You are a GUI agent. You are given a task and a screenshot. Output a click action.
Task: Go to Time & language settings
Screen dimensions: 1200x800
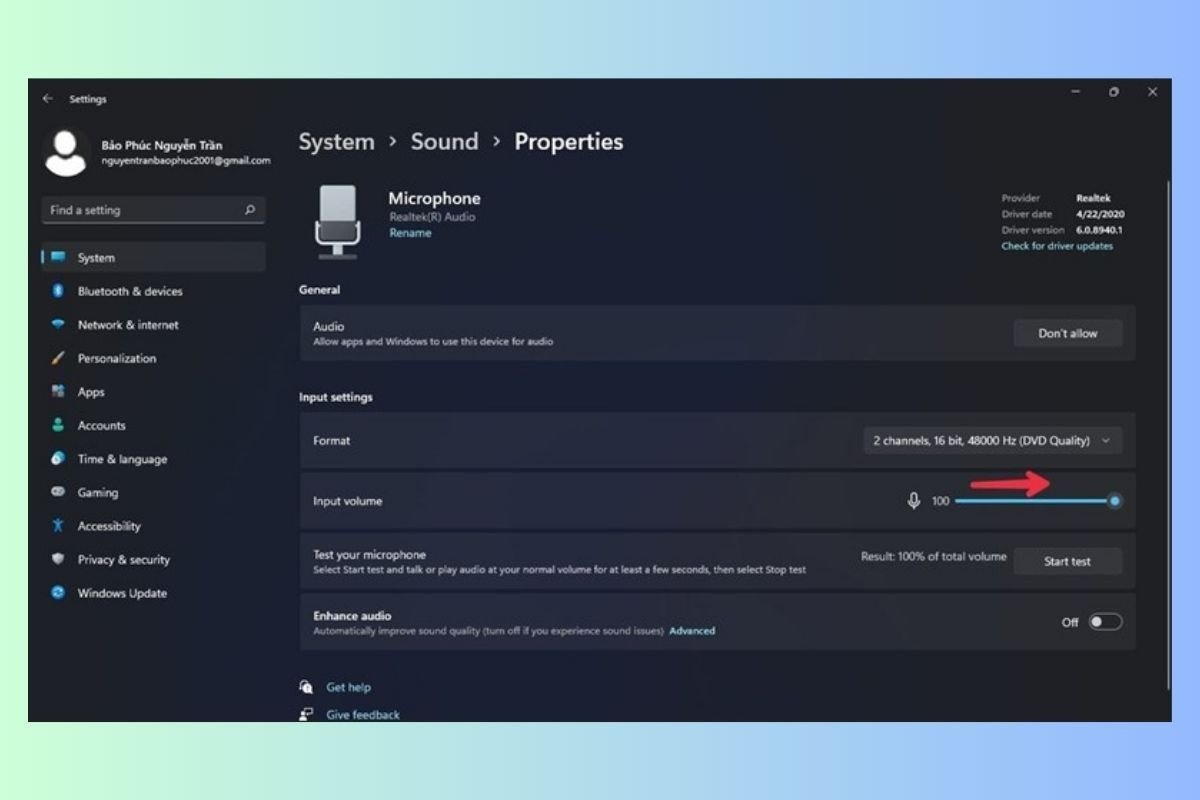[x=122, y=459]
